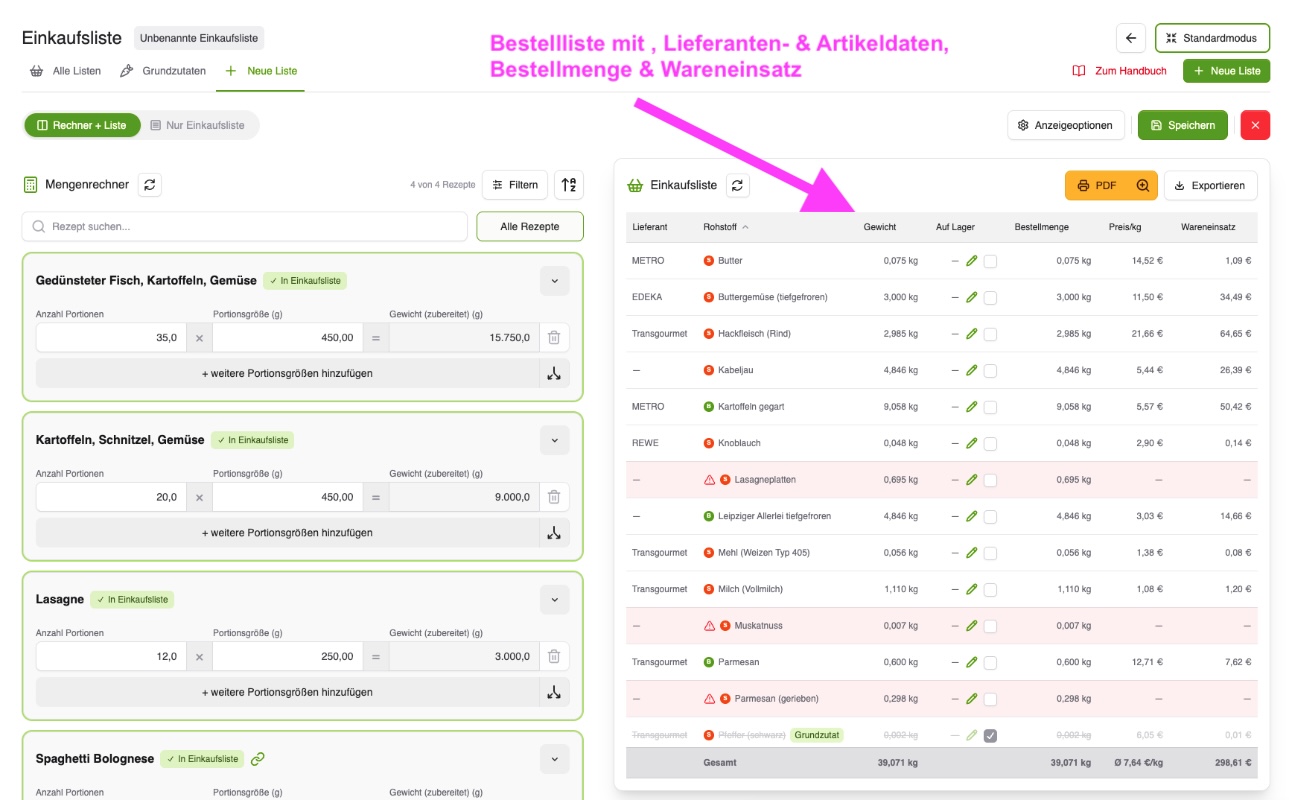Viewport: 1289px width, 800px height.
Task: Click the pencil icon in Kartoffeln gegart row
Action: [971, 407]
